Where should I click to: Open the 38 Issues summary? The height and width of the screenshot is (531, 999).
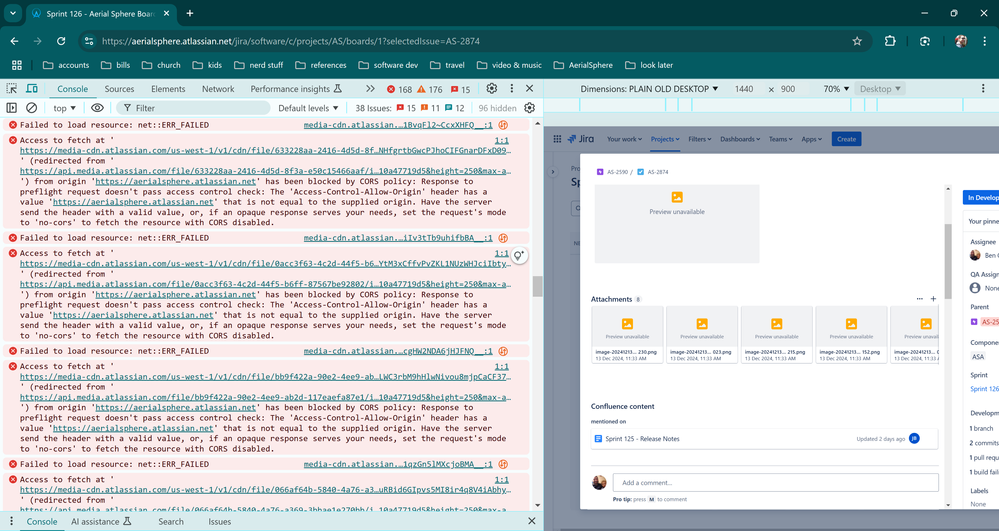click(x=410, y=108)
